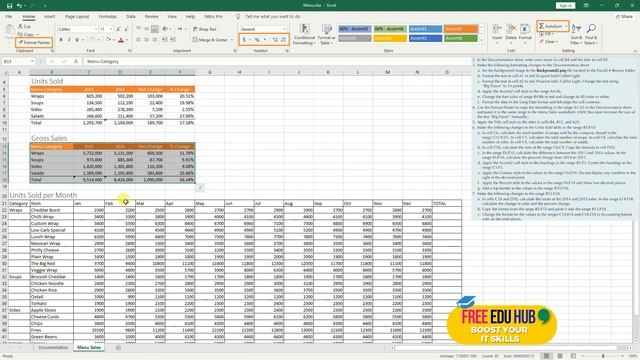Click the Fill Color bucket icon

click(x=108, y=40)
